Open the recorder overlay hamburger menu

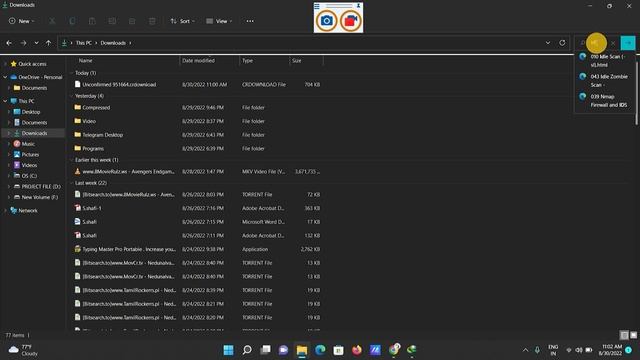tap(317, 6)
